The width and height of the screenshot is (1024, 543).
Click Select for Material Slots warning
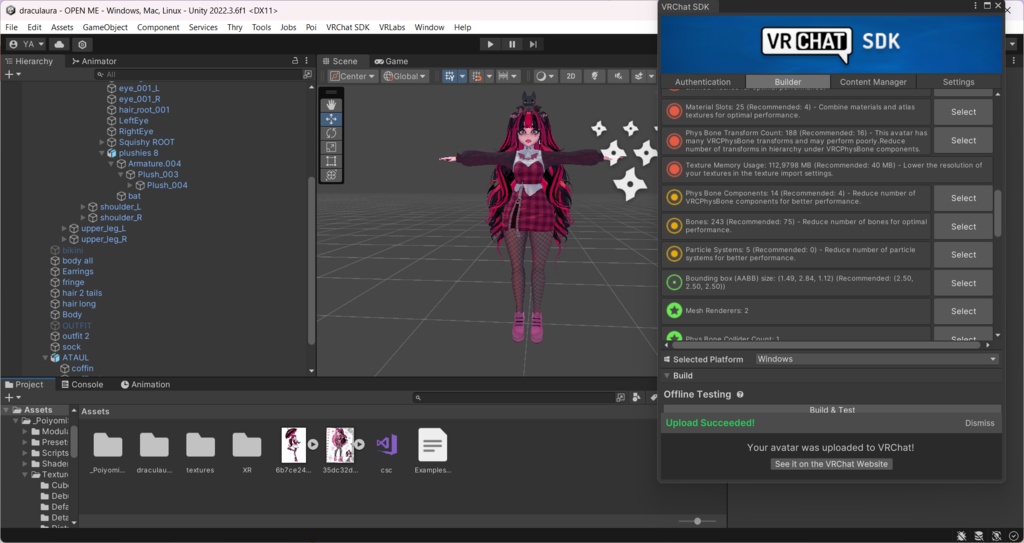(x=963, y=112)
